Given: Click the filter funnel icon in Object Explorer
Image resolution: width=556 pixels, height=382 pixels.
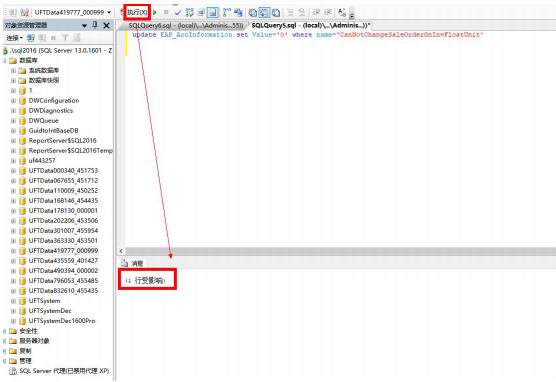Looking at the screenshot, I should [65, 38].
